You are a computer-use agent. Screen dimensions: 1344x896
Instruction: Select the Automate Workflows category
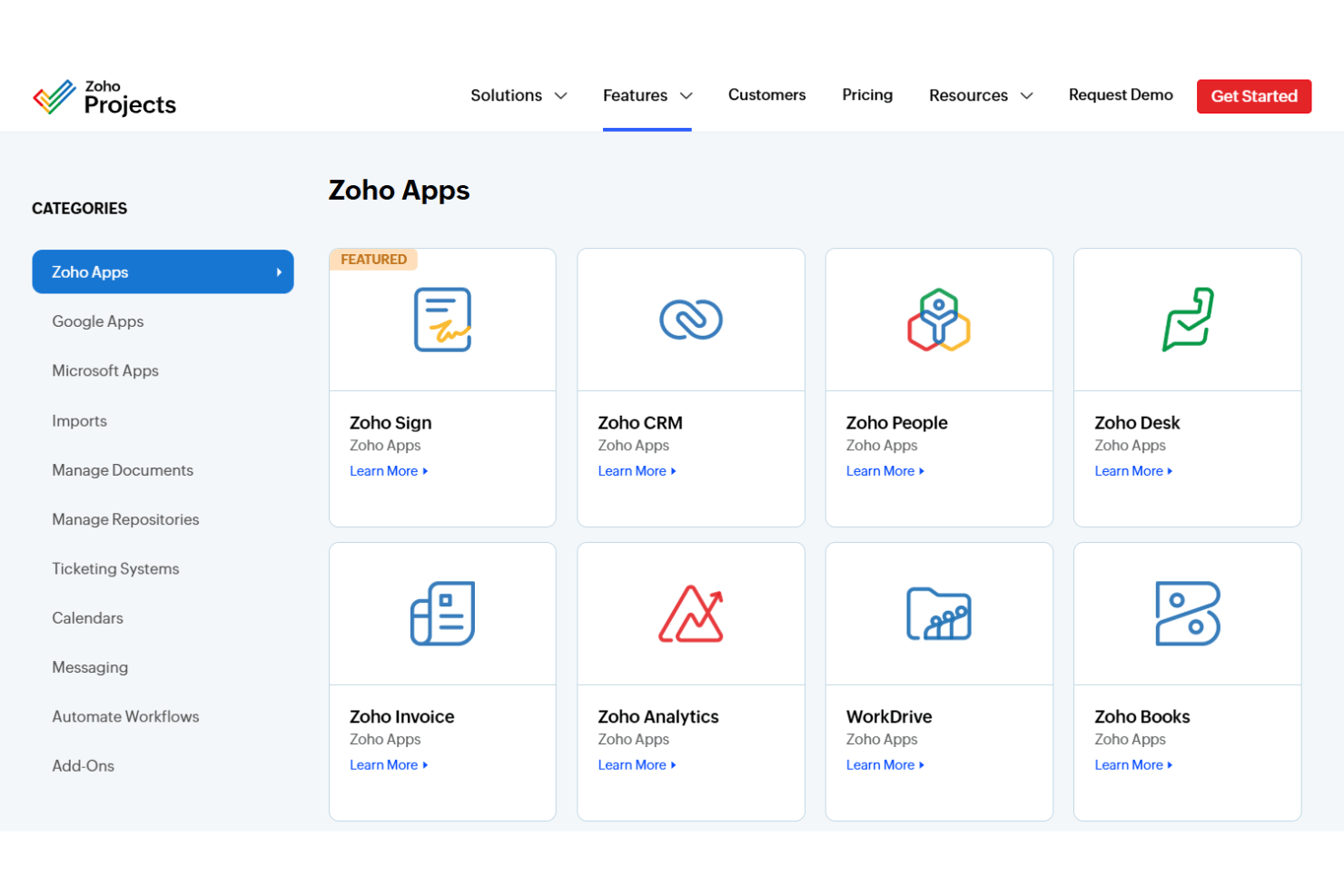[125, 716]
